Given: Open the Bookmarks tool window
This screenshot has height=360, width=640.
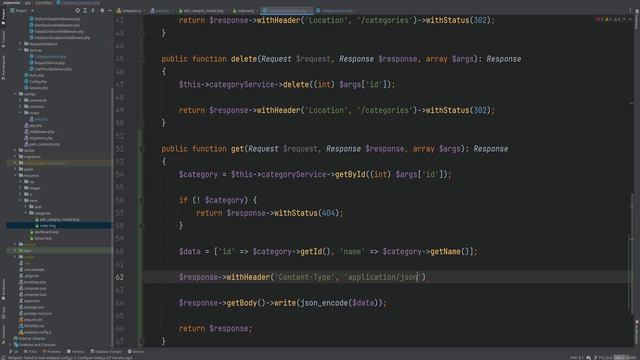Looking at the screenshot, I should click(3, 290).
